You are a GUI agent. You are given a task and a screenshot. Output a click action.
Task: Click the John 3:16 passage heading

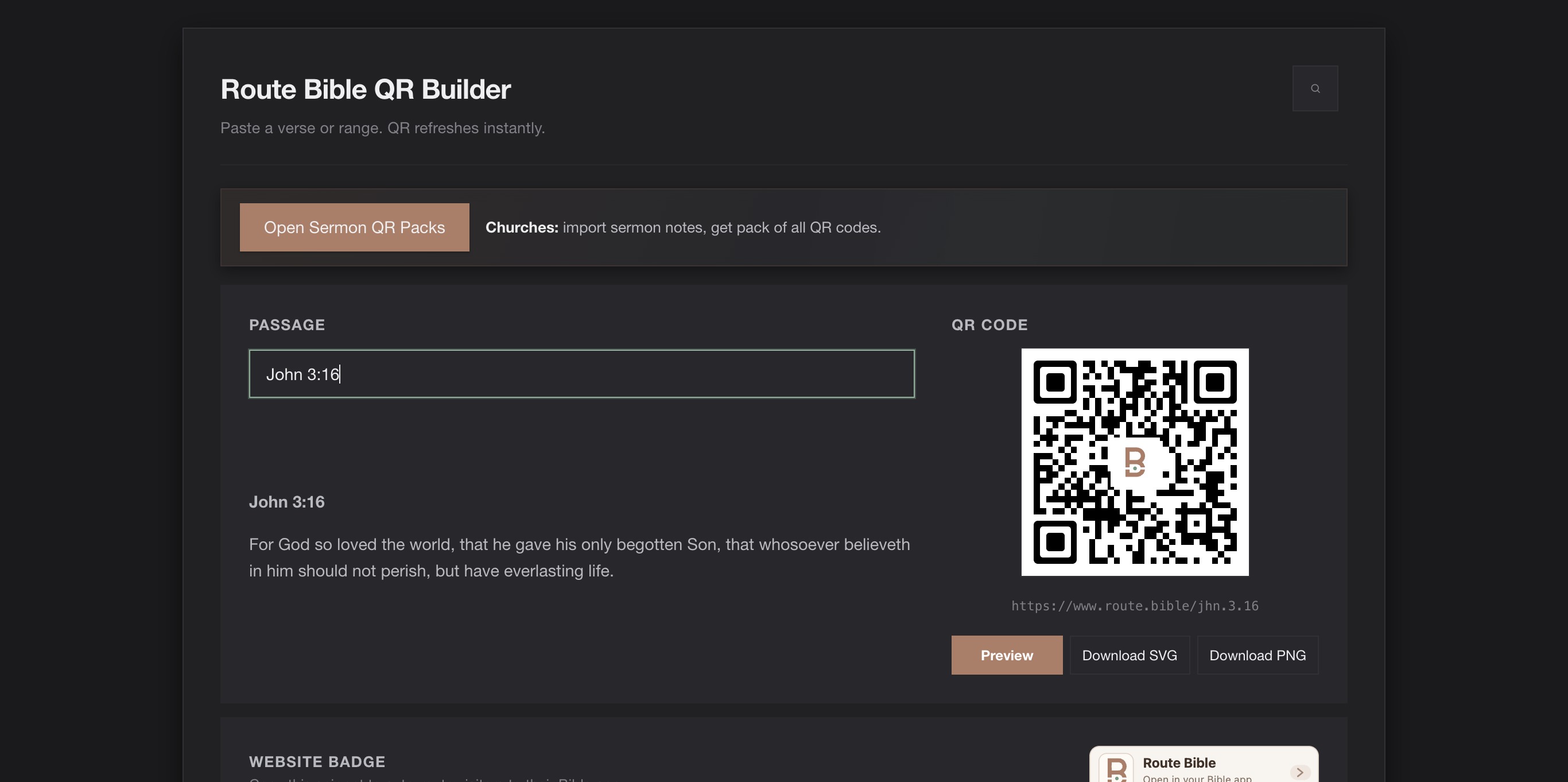[287, 502]
